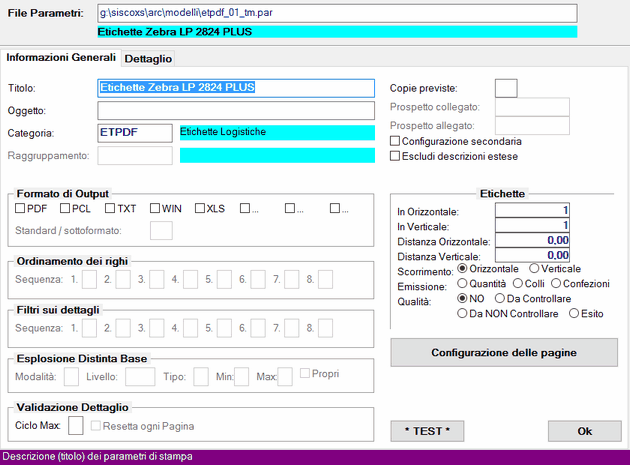Image resolution: width=630 pixels, height=465 pixels.
Task: Click the Modalità field in Esplosione Distinta Base
Action: pos(71,377)
